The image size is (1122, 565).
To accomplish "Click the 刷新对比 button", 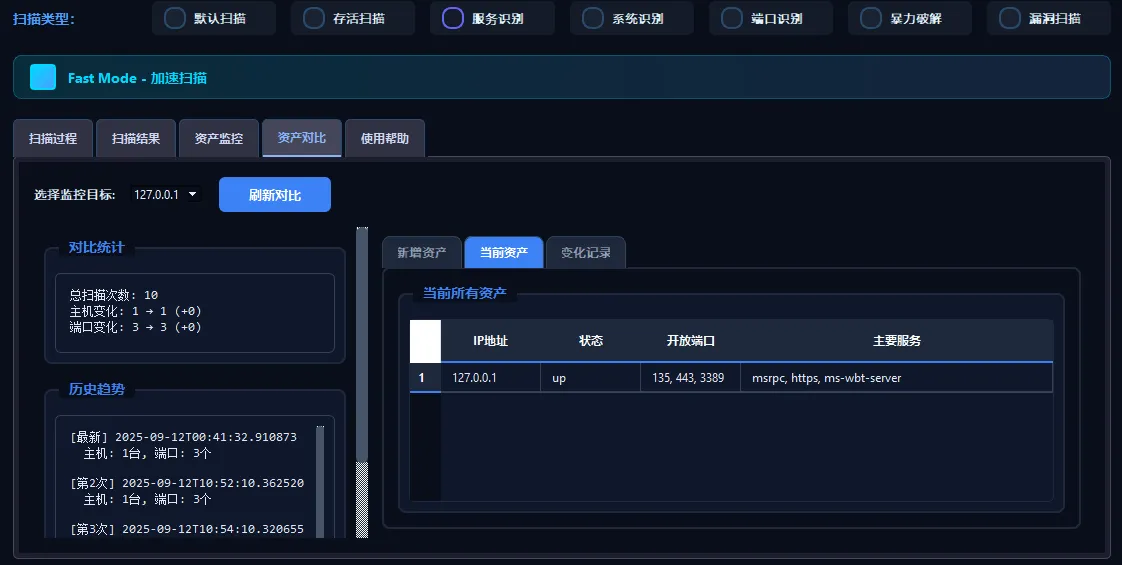I will 275,195.
